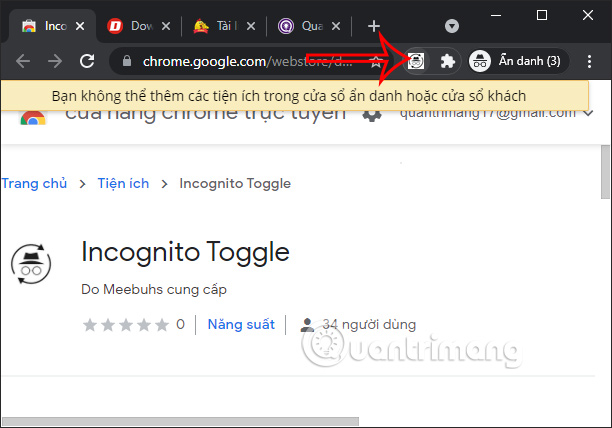Bookmark this page with star icon
This screenshot has height=428, width=612.
click(376, 61)
